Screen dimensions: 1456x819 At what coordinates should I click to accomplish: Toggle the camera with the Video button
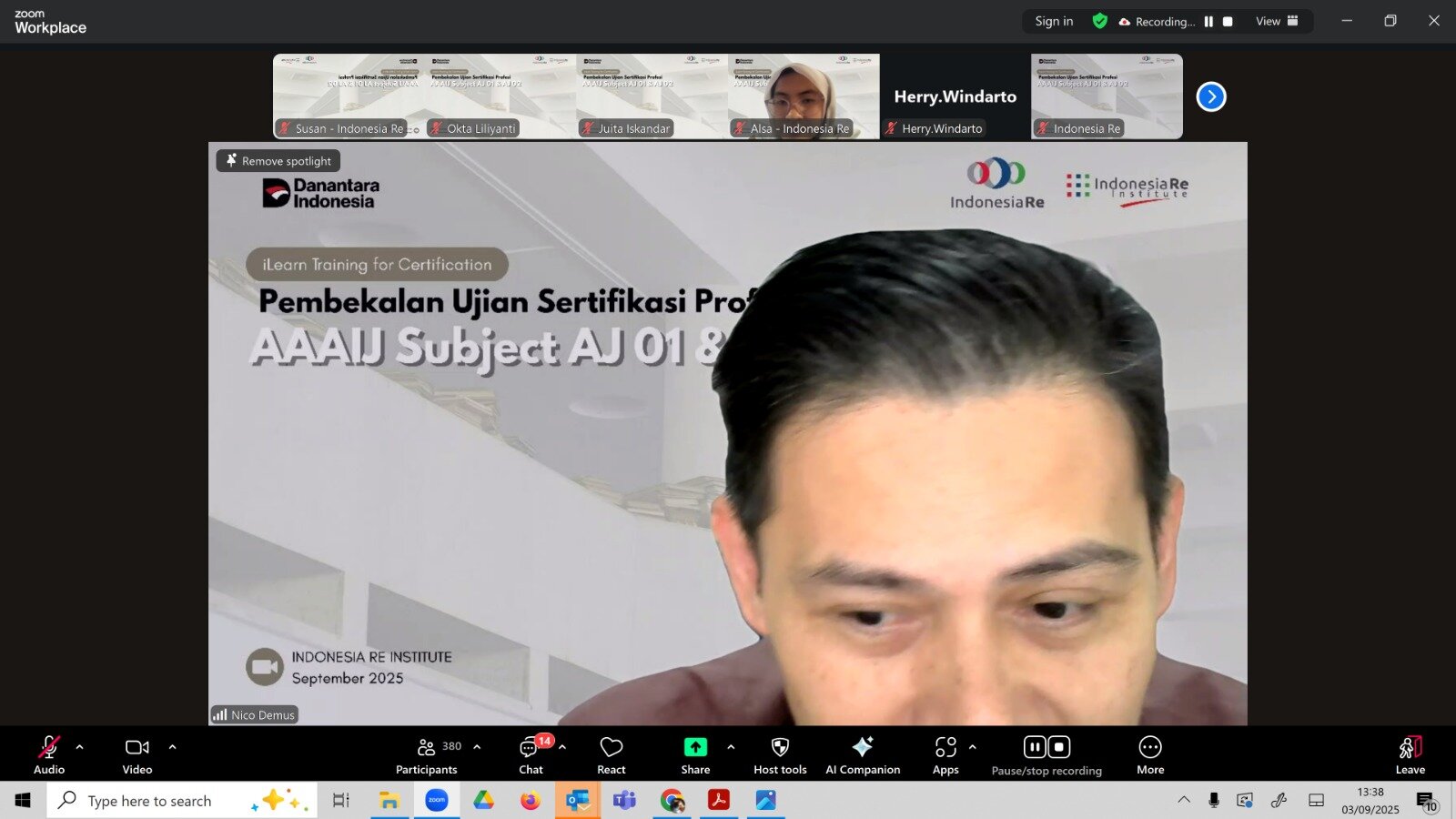137,753
